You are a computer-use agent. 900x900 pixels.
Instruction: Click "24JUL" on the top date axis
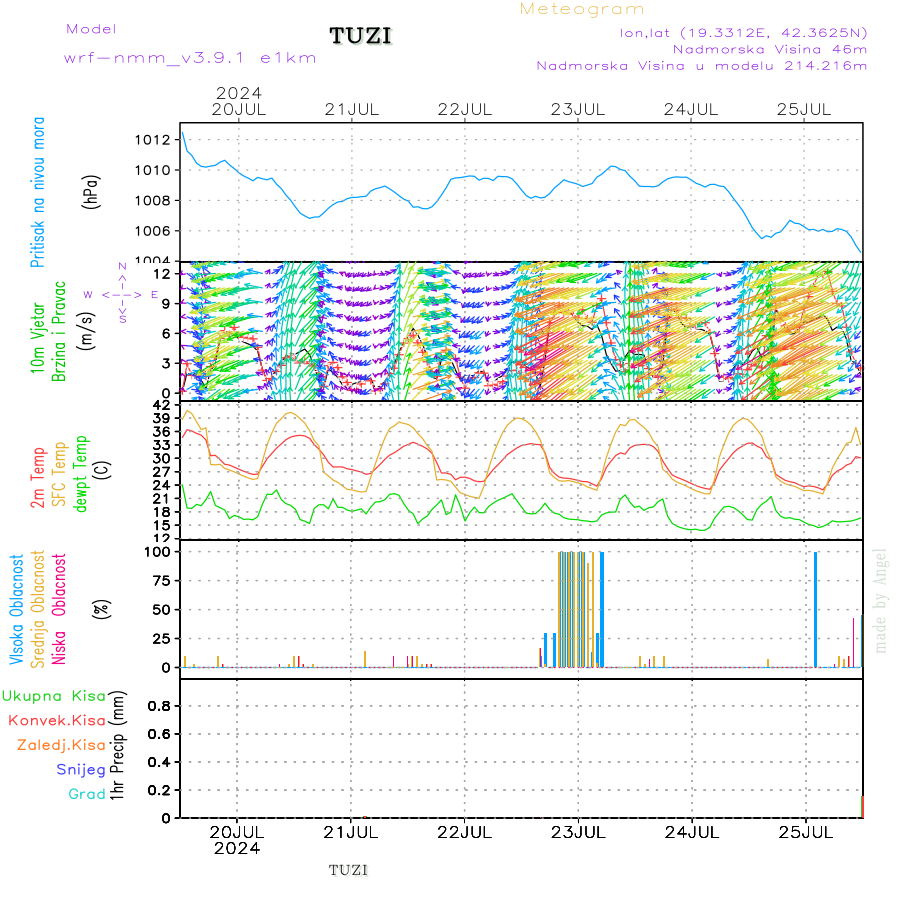tap(691, 110)
